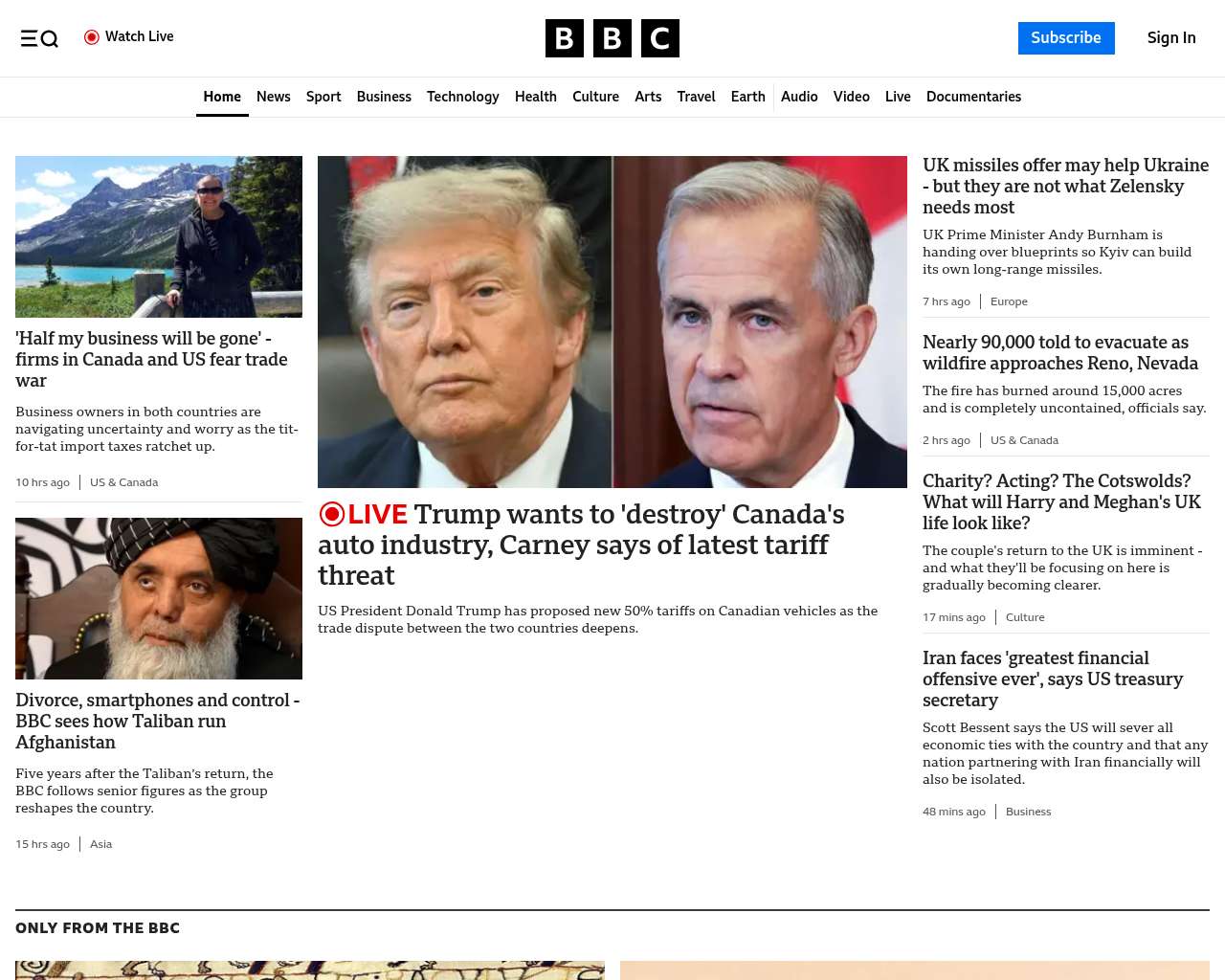This screenshot has height=980, width=1225.
Task: Click the Watch Live red circle icon
Action: tap(92, 37)
